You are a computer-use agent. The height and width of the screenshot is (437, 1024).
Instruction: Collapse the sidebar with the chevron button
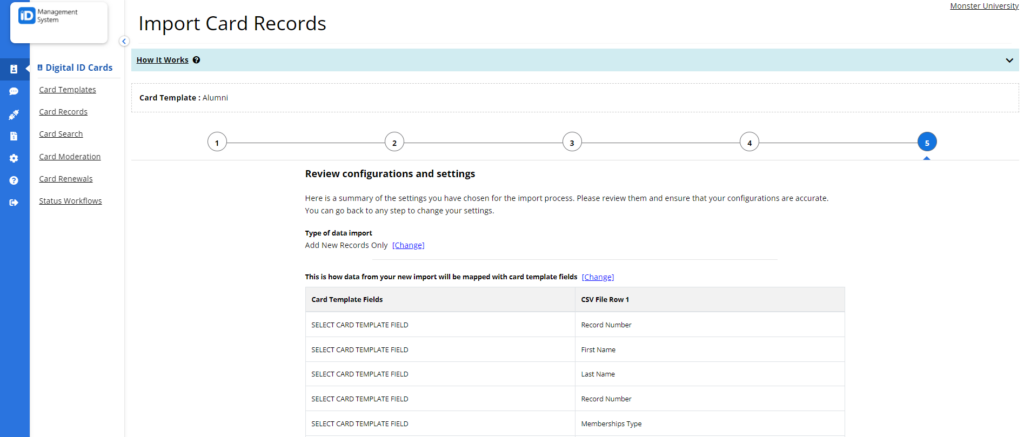tap(124, 41)
